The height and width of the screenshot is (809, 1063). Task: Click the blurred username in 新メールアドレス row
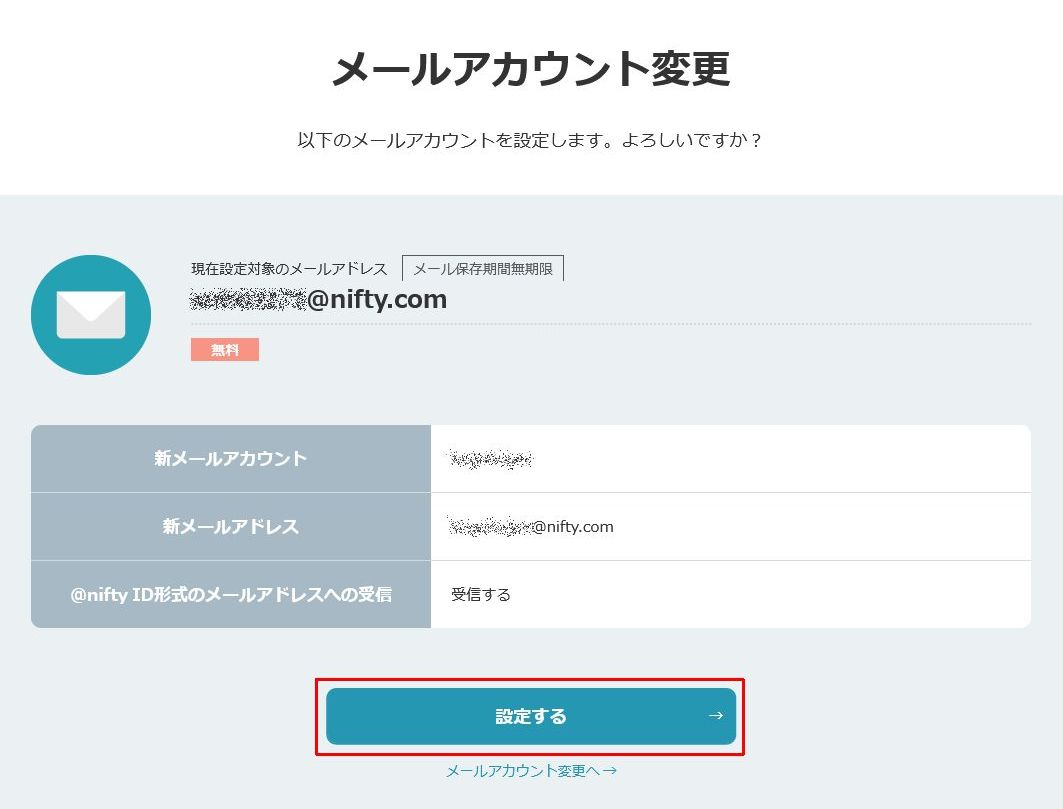click(490, 526)
